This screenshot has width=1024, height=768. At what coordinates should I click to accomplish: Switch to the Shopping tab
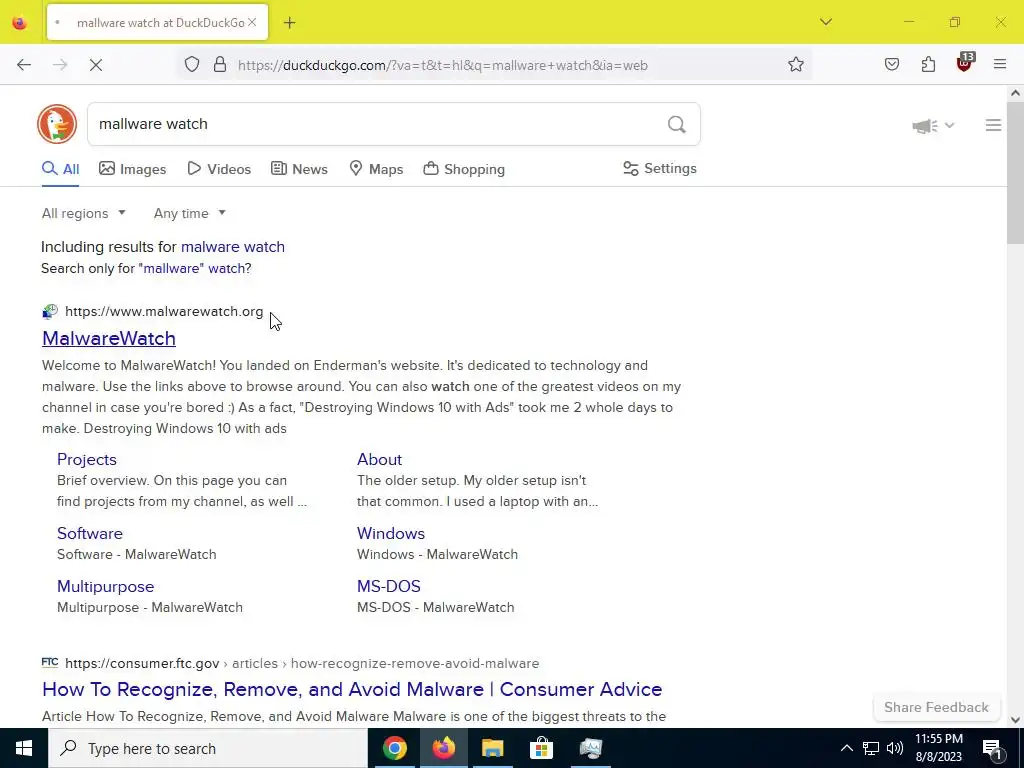(x=464, y=169)
